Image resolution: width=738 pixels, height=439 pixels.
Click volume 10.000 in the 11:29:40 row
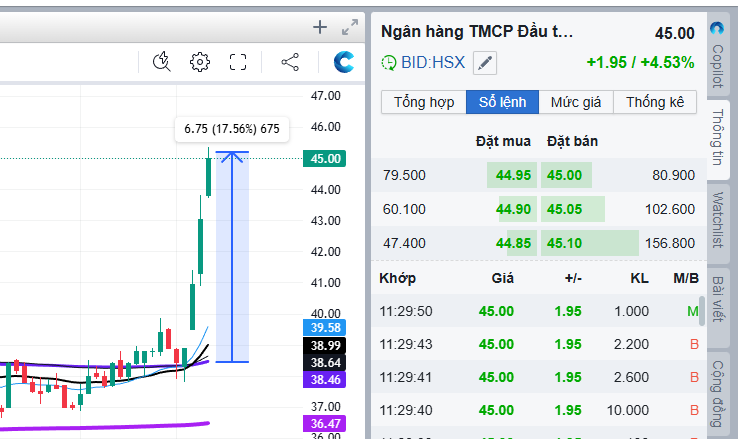point(628,410)
